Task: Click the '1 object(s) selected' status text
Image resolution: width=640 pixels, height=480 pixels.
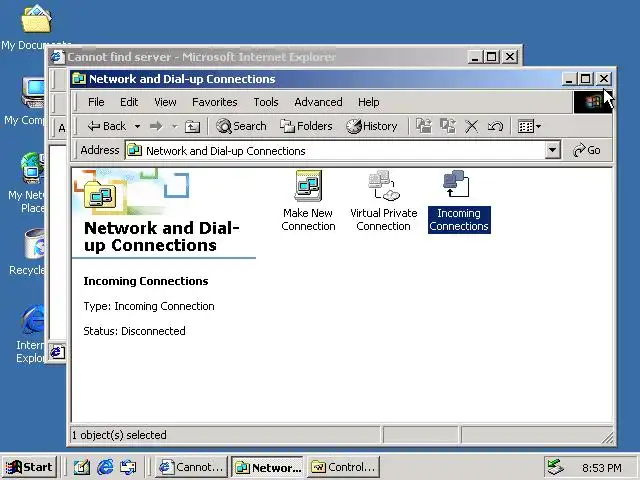Action: [x=119, y=435]
